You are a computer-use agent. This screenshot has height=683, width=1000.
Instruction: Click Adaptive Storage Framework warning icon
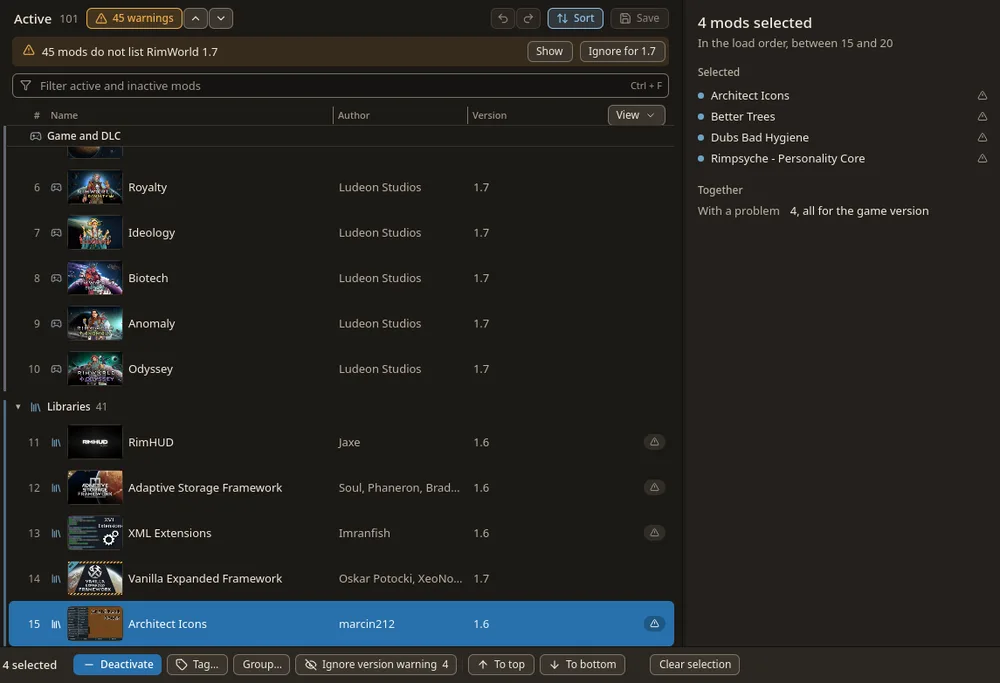[x=654, y=487]
